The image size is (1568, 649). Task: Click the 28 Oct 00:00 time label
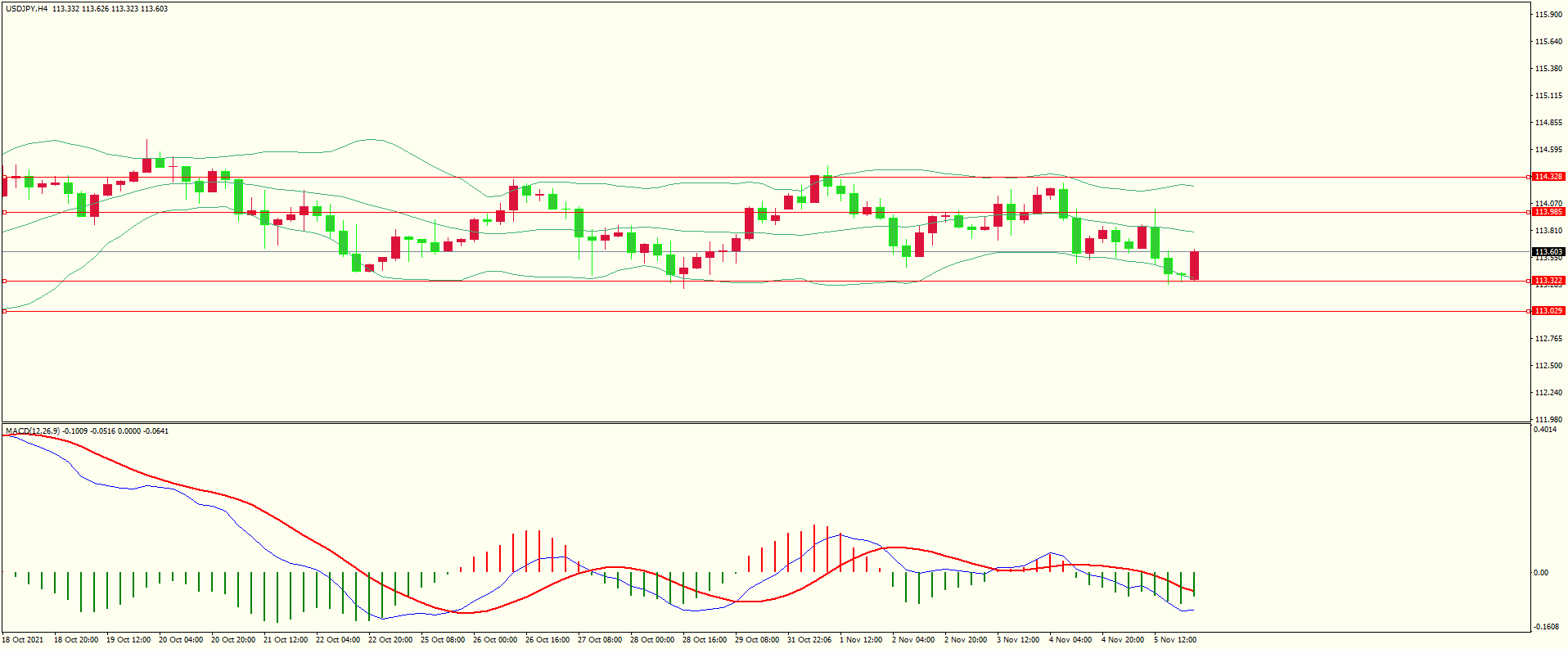652,640
